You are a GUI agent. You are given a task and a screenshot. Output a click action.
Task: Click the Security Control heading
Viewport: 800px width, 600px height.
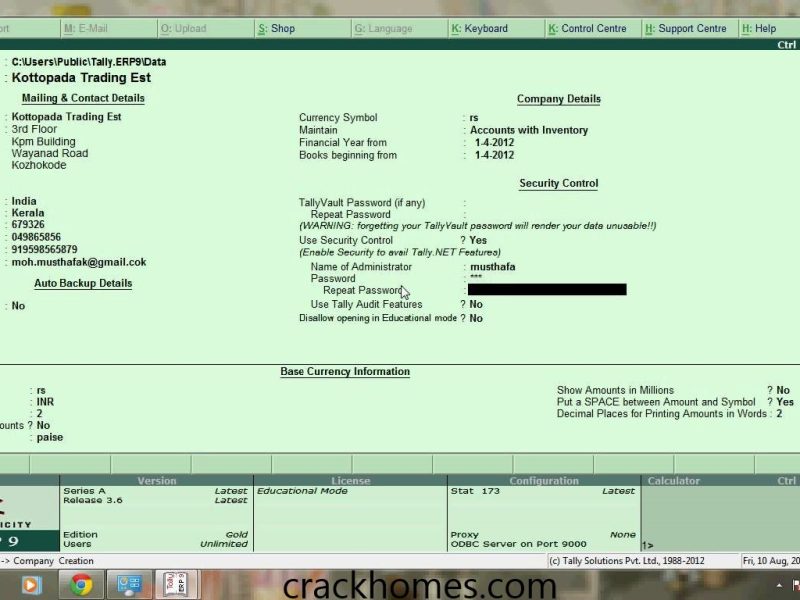coord(559,183)
